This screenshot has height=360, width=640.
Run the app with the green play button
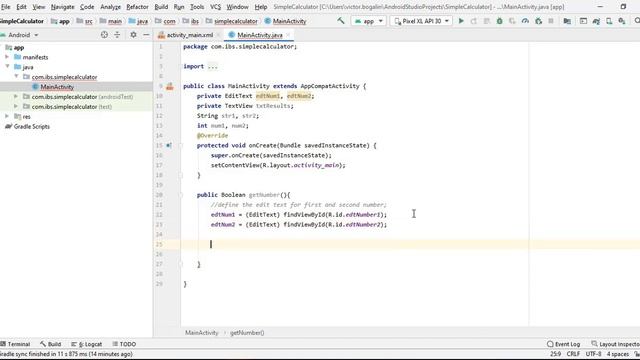point(461,21)
